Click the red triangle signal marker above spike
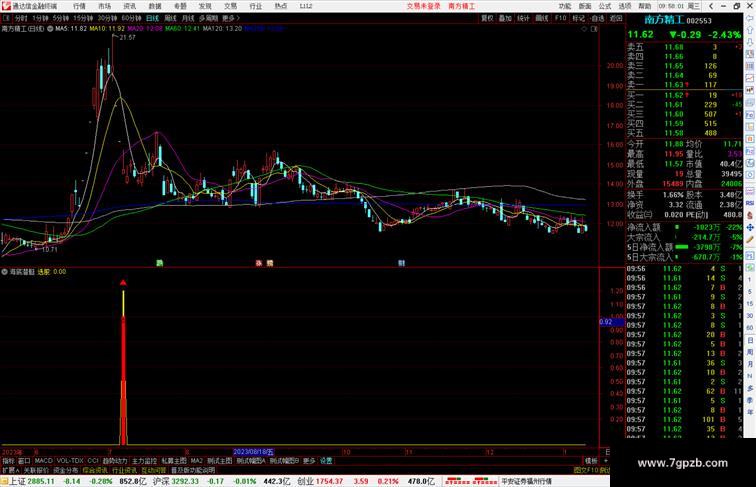This screenshot has width=756, height=487. [x=123, y=283]
